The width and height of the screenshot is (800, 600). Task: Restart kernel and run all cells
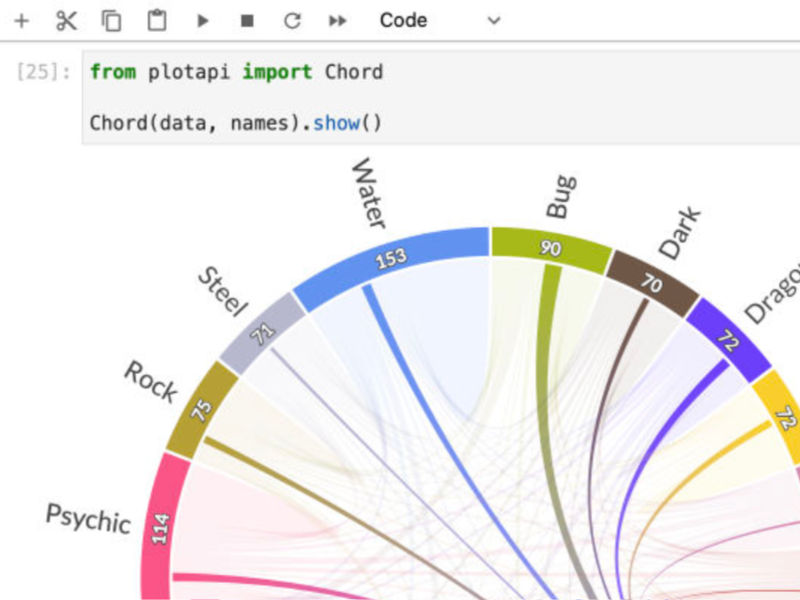pyautogui.click(x=338, y=20)
